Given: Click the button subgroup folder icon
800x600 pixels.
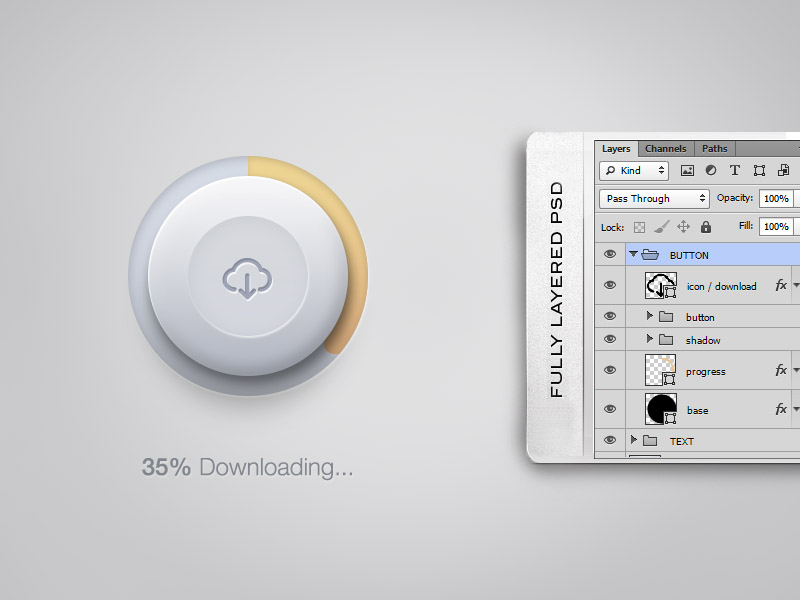Looking at the screenshot, I should pos(666,316).
